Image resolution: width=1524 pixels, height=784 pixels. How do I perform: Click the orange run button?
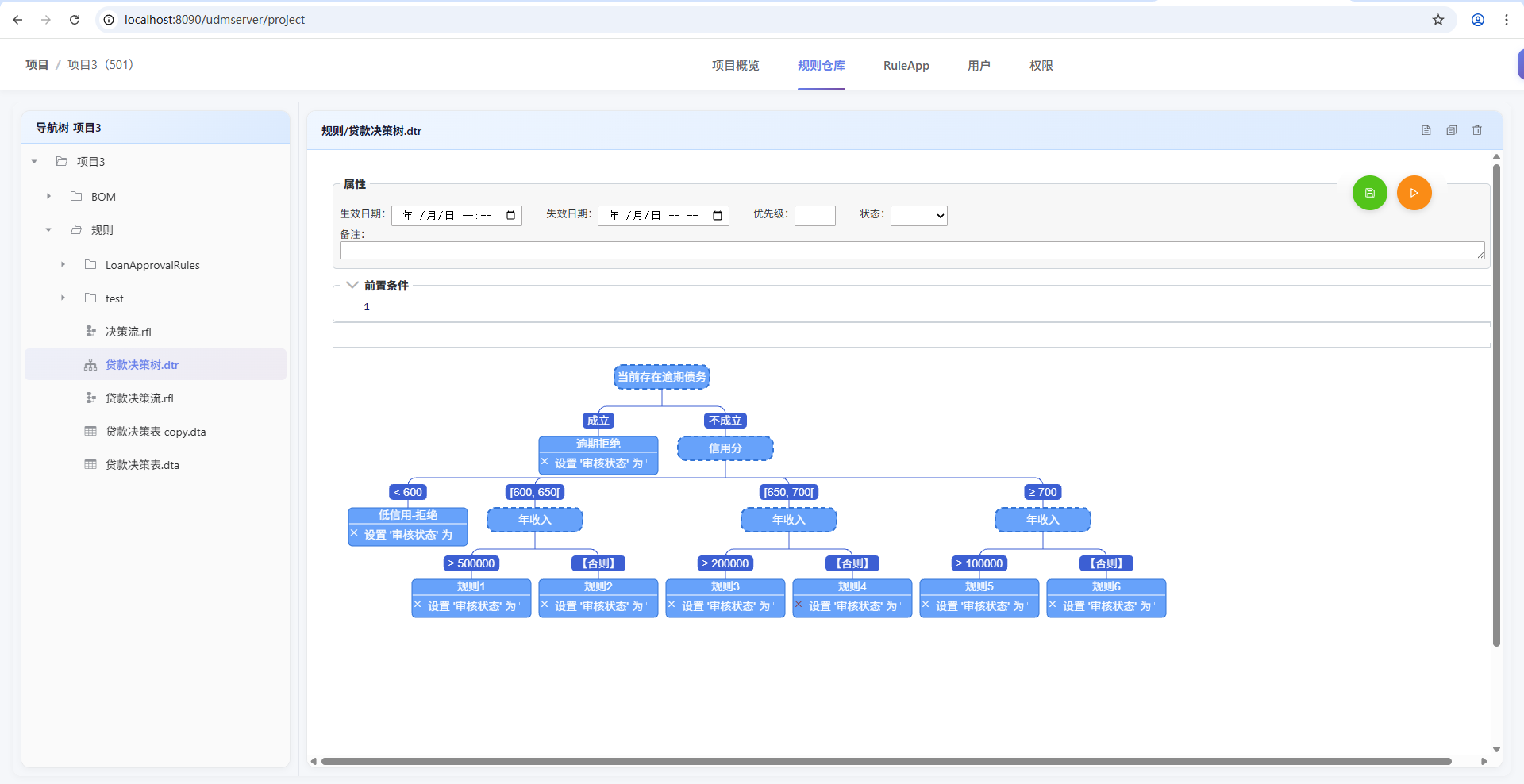click(1414, 193)
